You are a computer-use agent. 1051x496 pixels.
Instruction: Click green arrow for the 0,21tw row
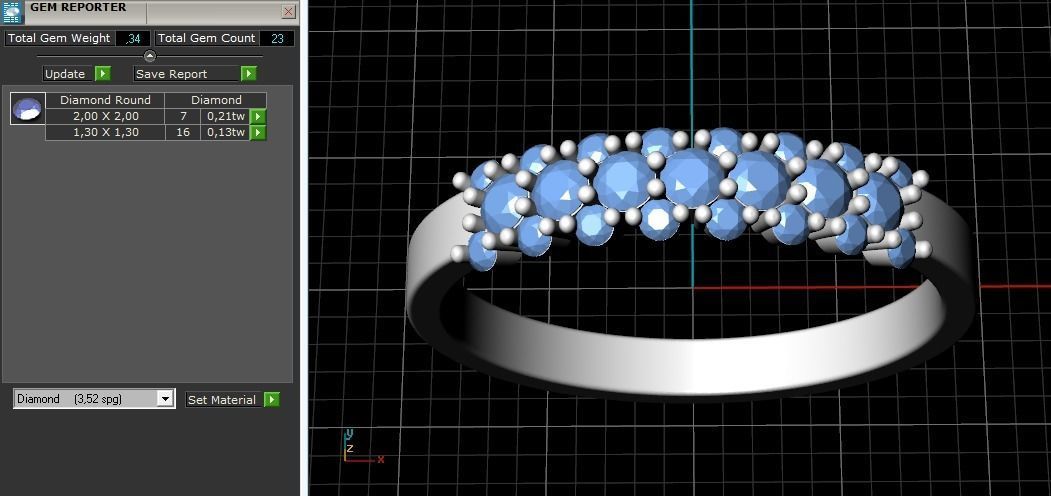(x=257, y=117)
